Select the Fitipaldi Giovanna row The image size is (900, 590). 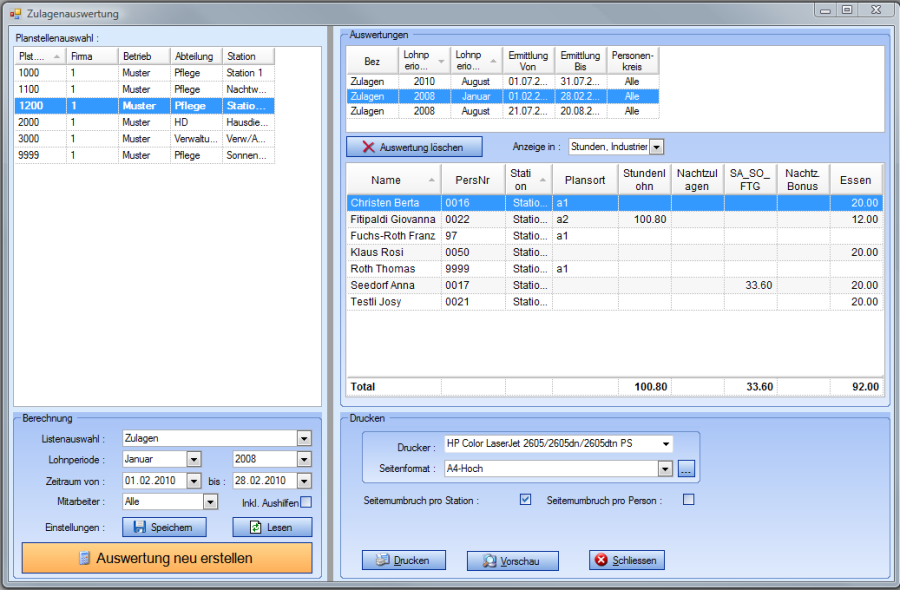(392, 219)
